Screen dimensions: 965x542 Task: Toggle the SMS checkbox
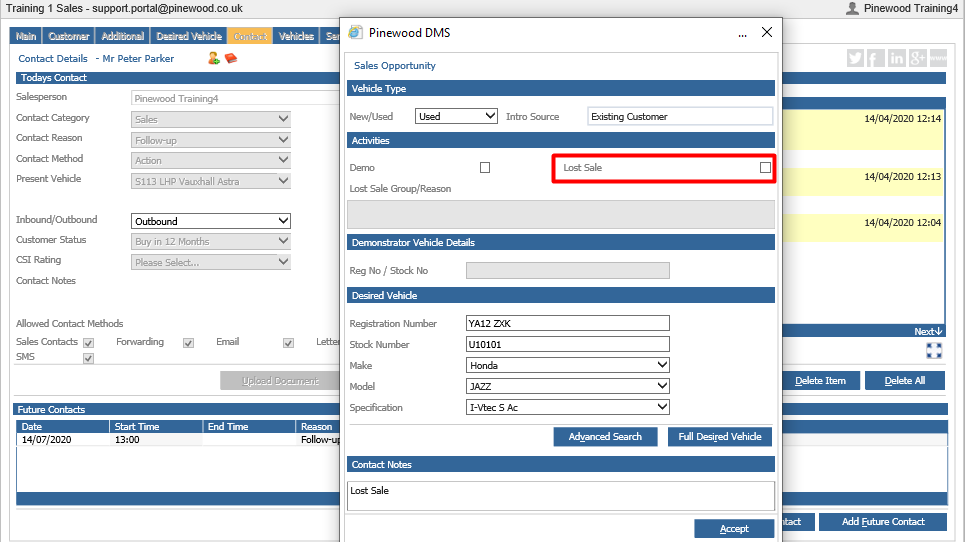pos(89,358)
